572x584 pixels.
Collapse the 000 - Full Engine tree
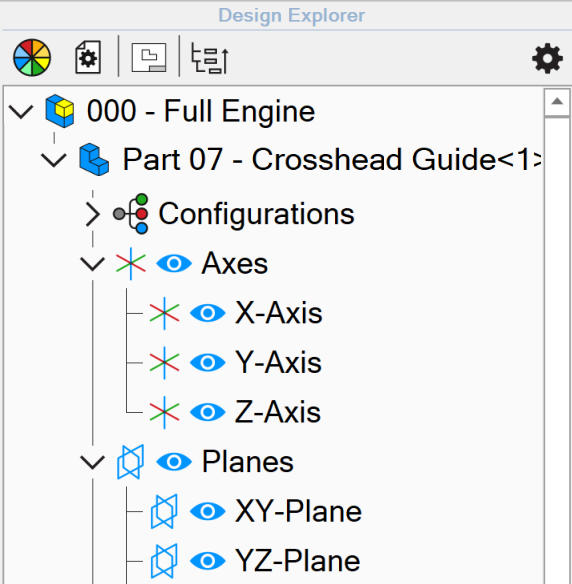coord(21,112)
